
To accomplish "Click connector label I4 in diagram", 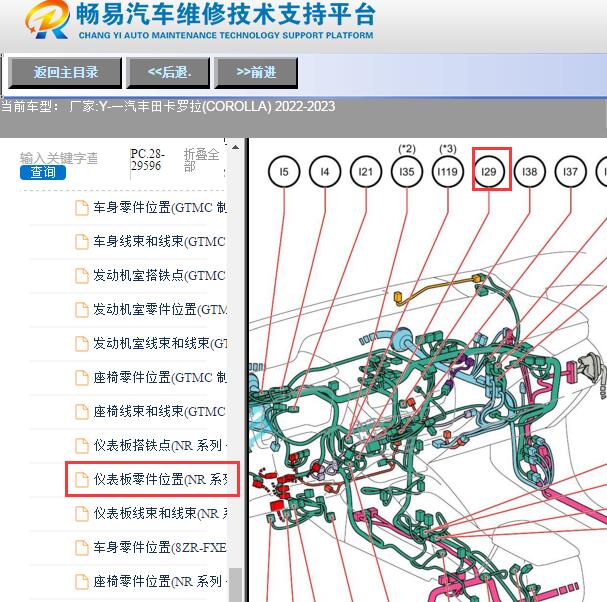I will click(325, 172).
